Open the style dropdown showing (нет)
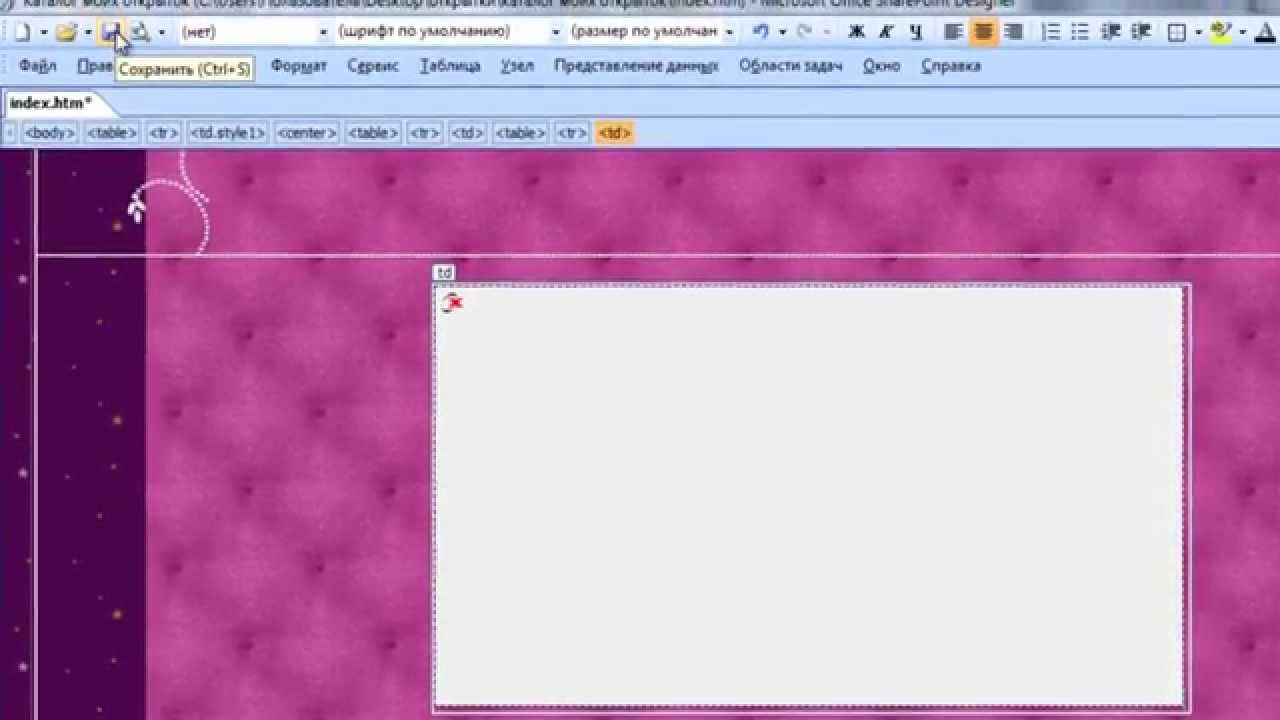The image size is (1280, 720). (323, 33)
